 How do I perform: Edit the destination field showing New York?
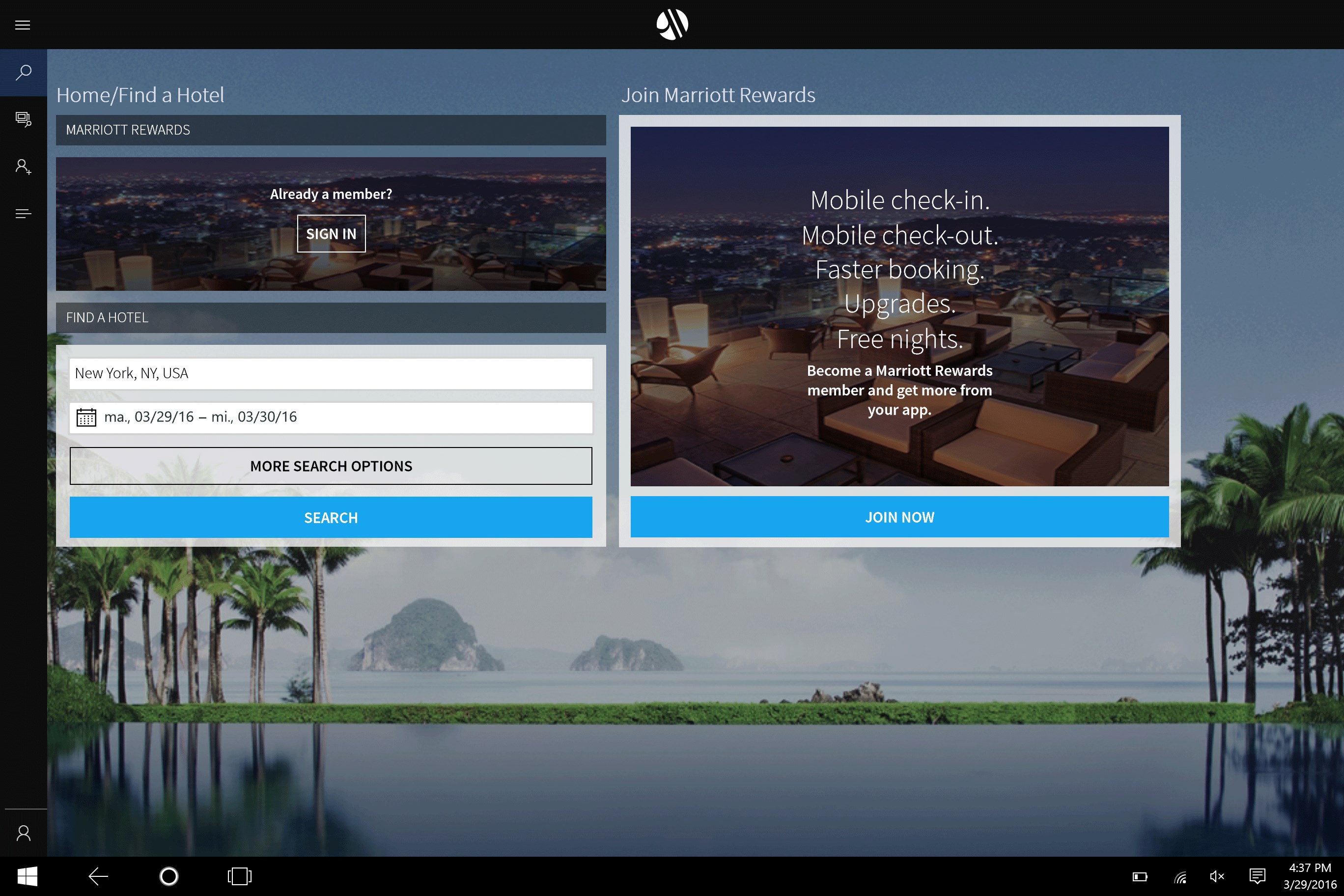pos(331,373)
